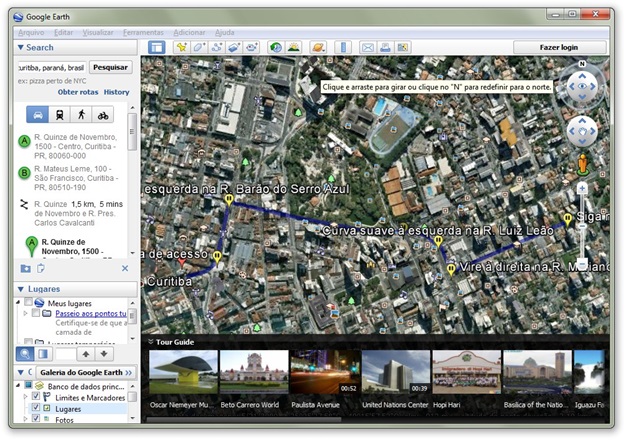625x440 pixels.
Task: Click the Fazer login button
Action: 559,47
